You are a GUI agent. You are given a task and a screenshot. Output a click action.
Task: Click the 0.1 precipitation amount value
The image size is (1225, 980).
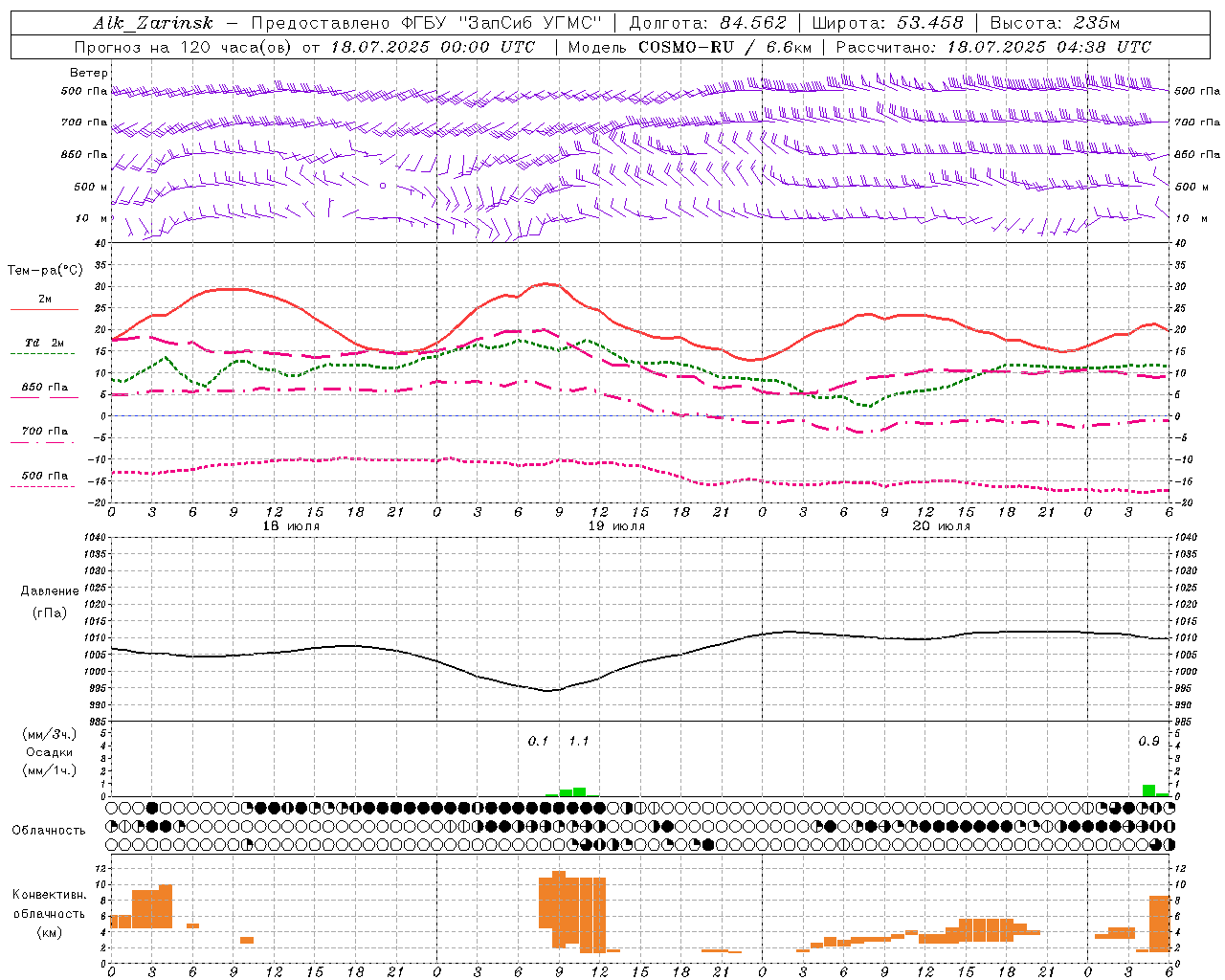[539, 742]
